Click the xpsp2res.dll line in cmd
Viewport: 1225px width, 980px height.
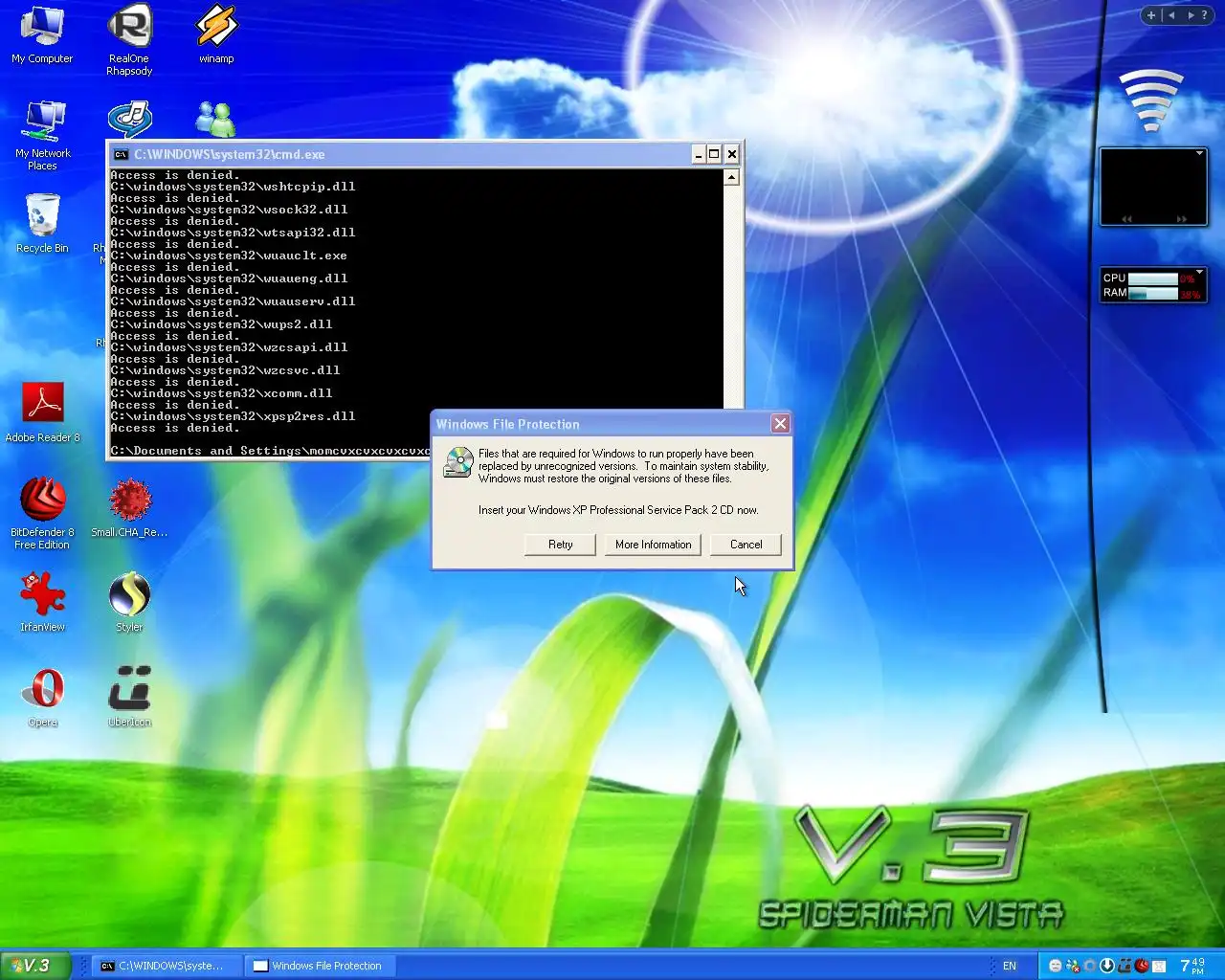233,416
